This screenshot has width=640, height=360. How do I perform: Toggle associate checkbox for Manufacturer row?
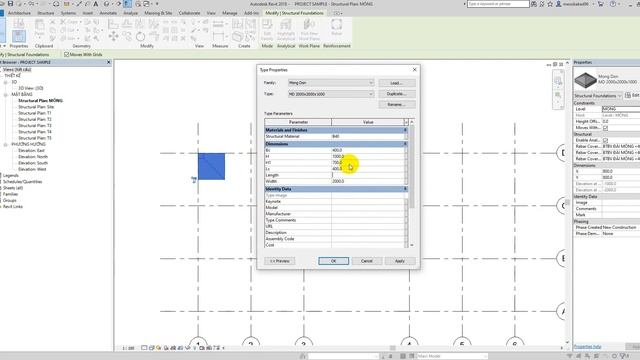(x=406, y=214)
